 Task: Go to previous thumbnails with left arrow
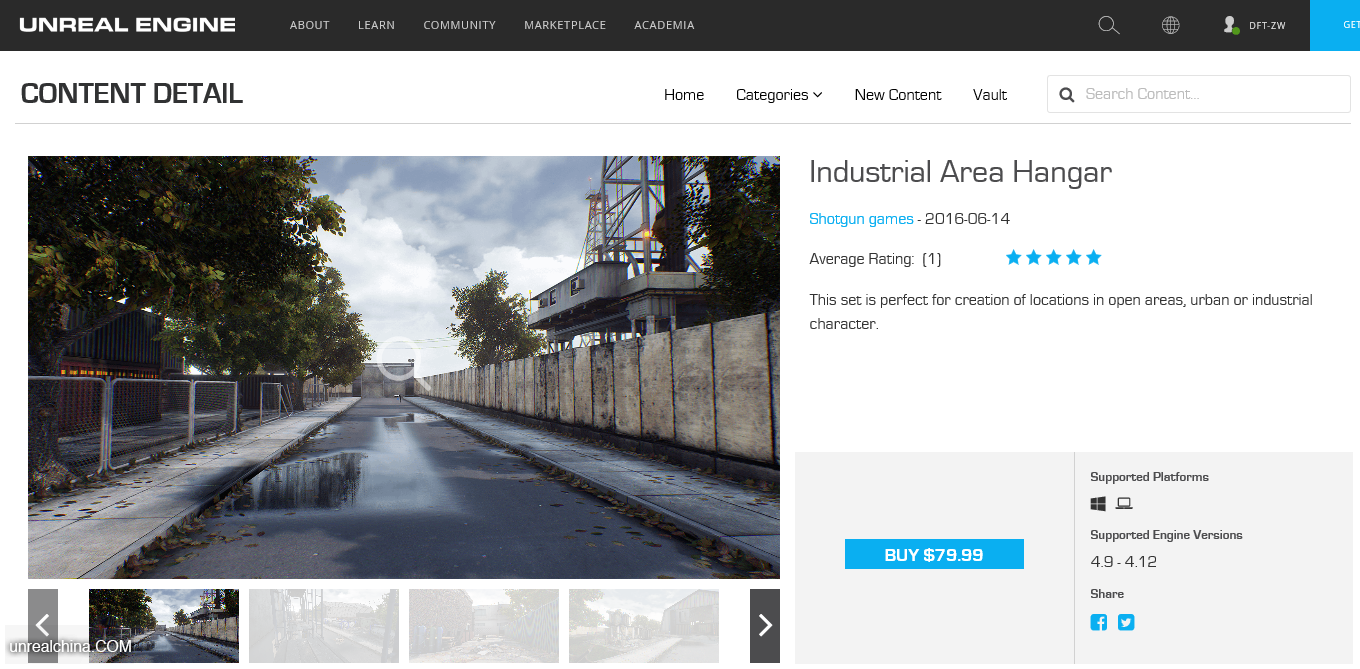point(43,626)
